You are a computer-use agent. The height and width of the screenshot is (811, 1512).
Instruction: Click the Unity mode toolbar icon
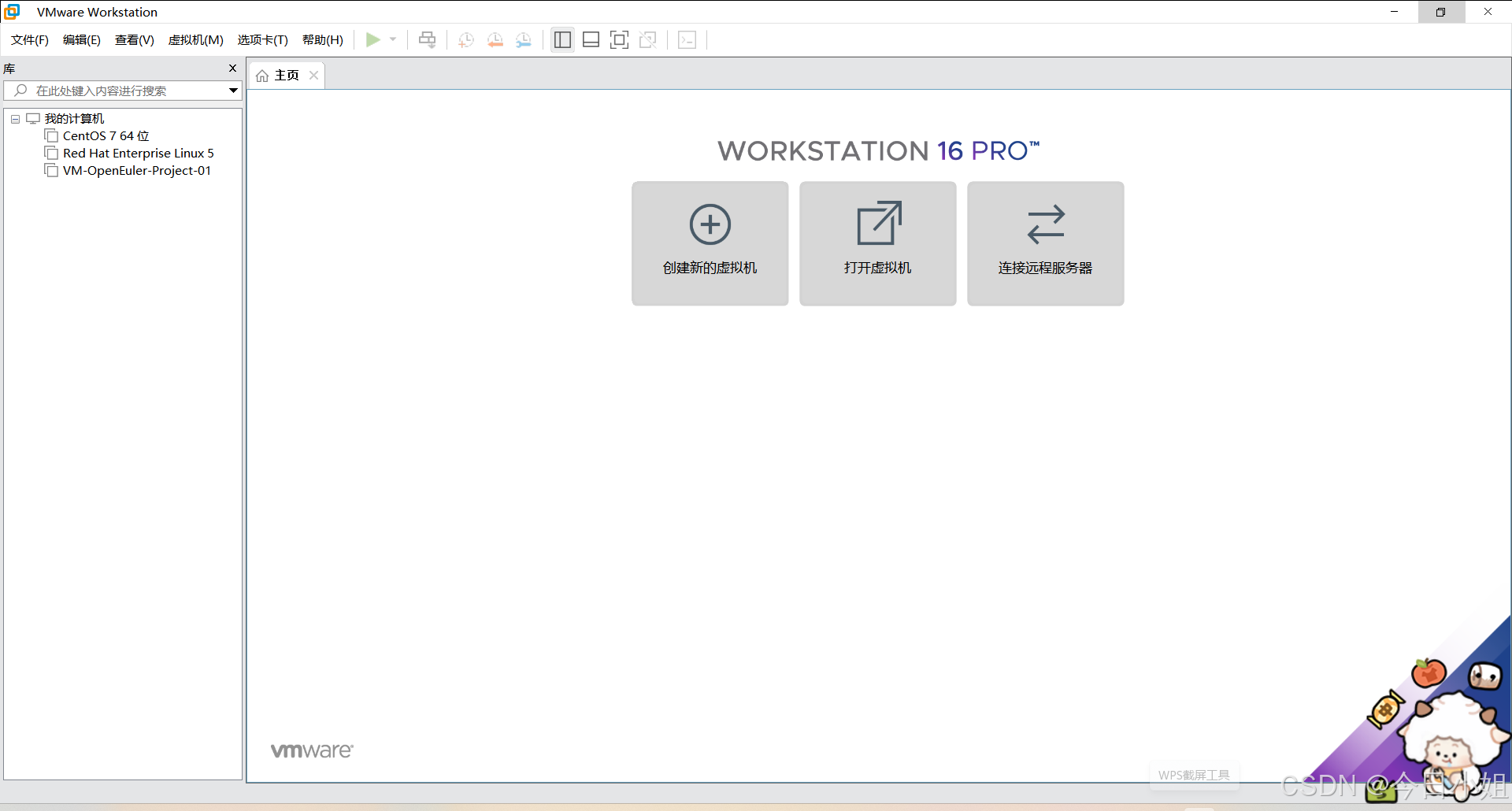pos(648,39)
